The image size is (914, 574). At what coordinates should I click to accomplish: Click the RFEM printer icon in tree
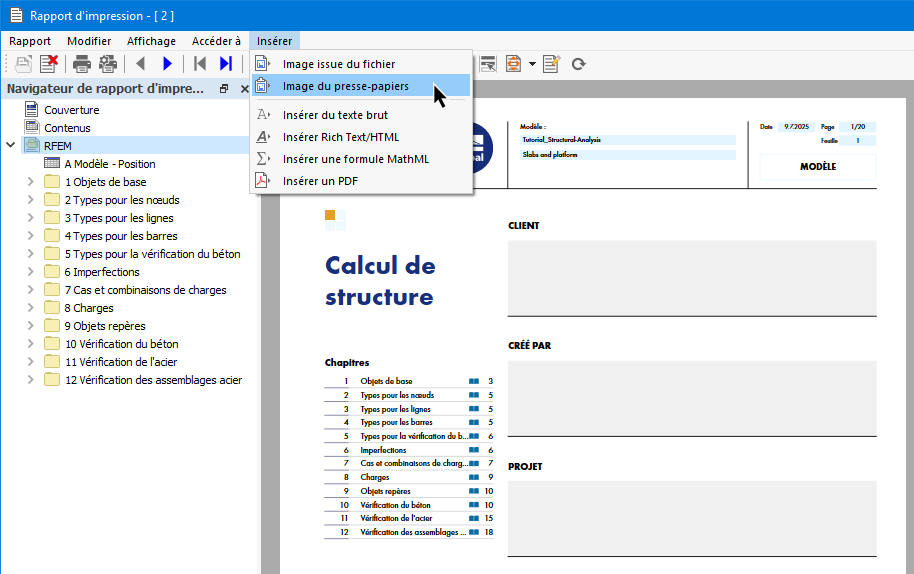pyautogui.click(x=31, y=145)
